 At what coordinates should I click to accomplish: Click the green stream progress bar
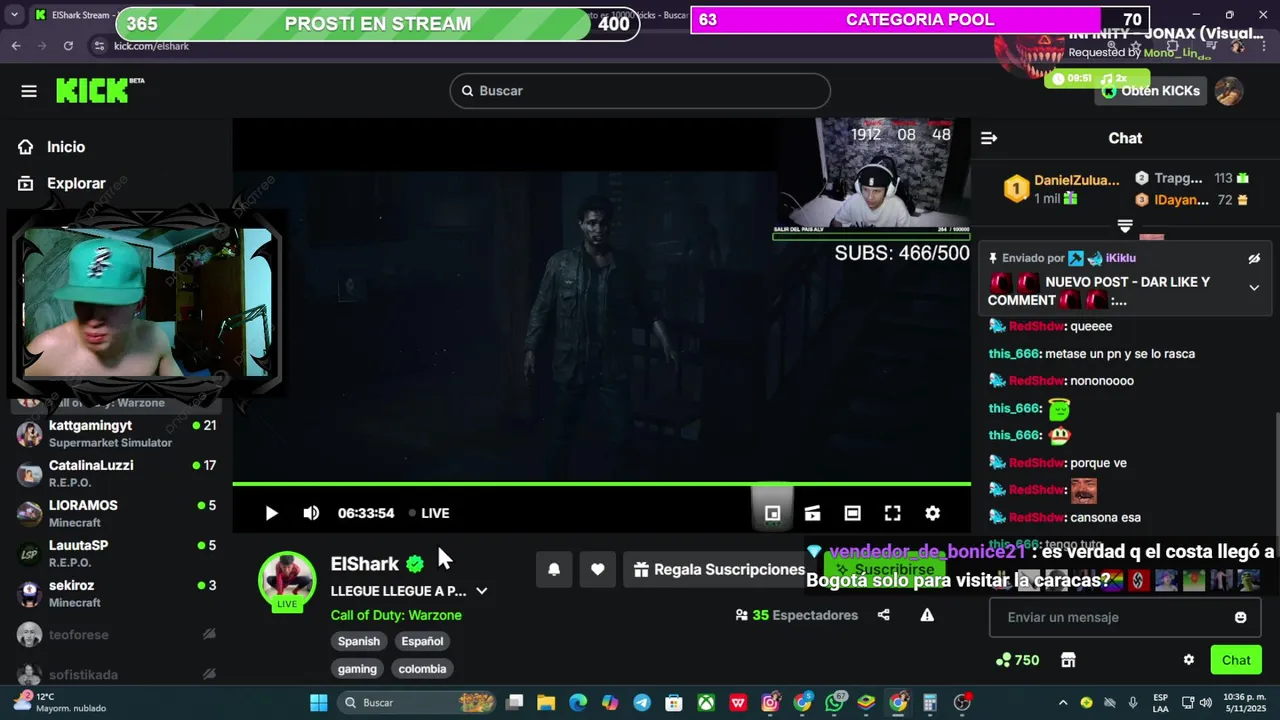coord(601,484)
